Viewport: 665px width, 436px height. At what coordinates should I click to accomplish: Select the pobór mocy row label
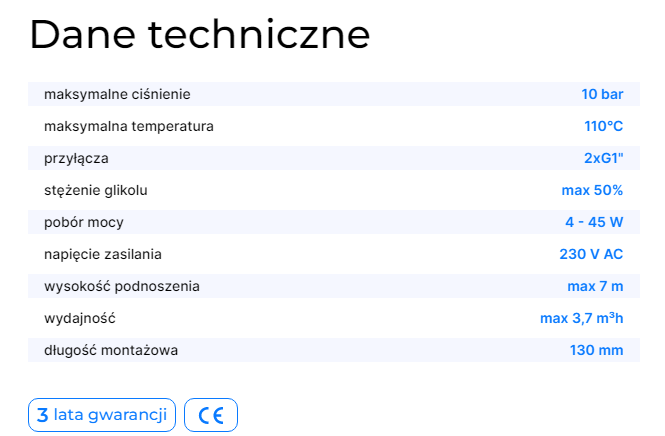coord(84,222)
